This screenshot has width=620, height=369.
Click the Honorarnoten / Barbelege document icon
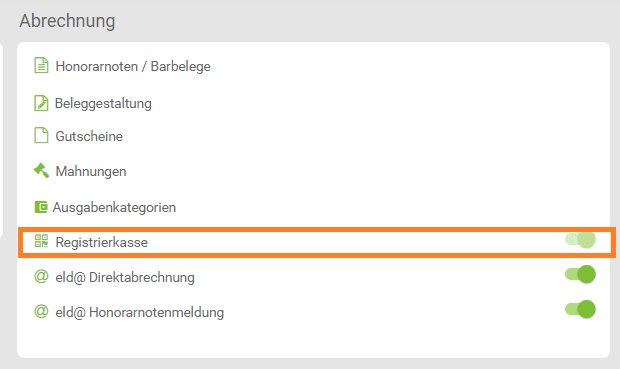point(41,66)
